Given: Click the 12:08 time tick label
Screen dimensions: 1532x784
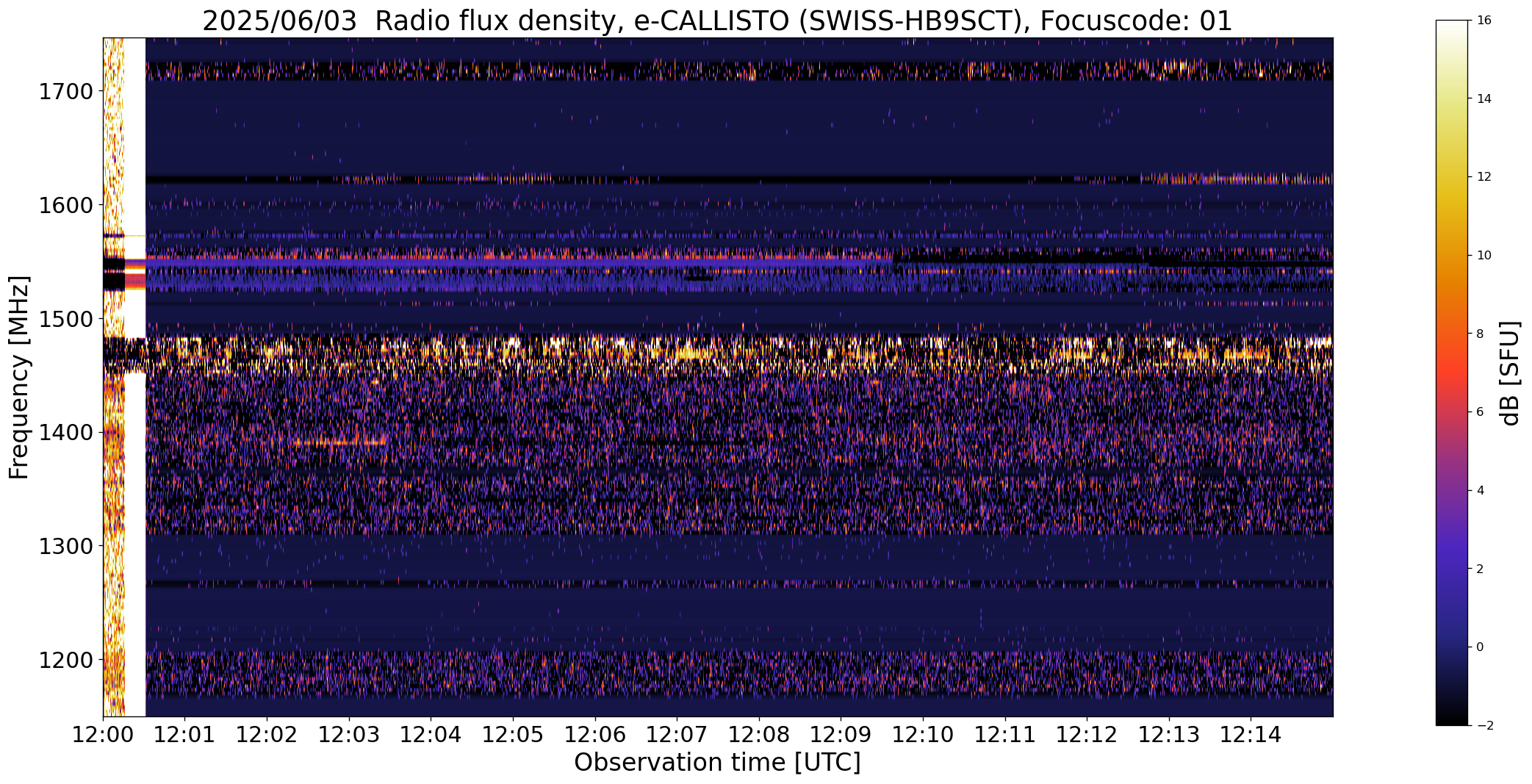Looking at the screenshot, I should pyautogui.click(x=759, y=734).
